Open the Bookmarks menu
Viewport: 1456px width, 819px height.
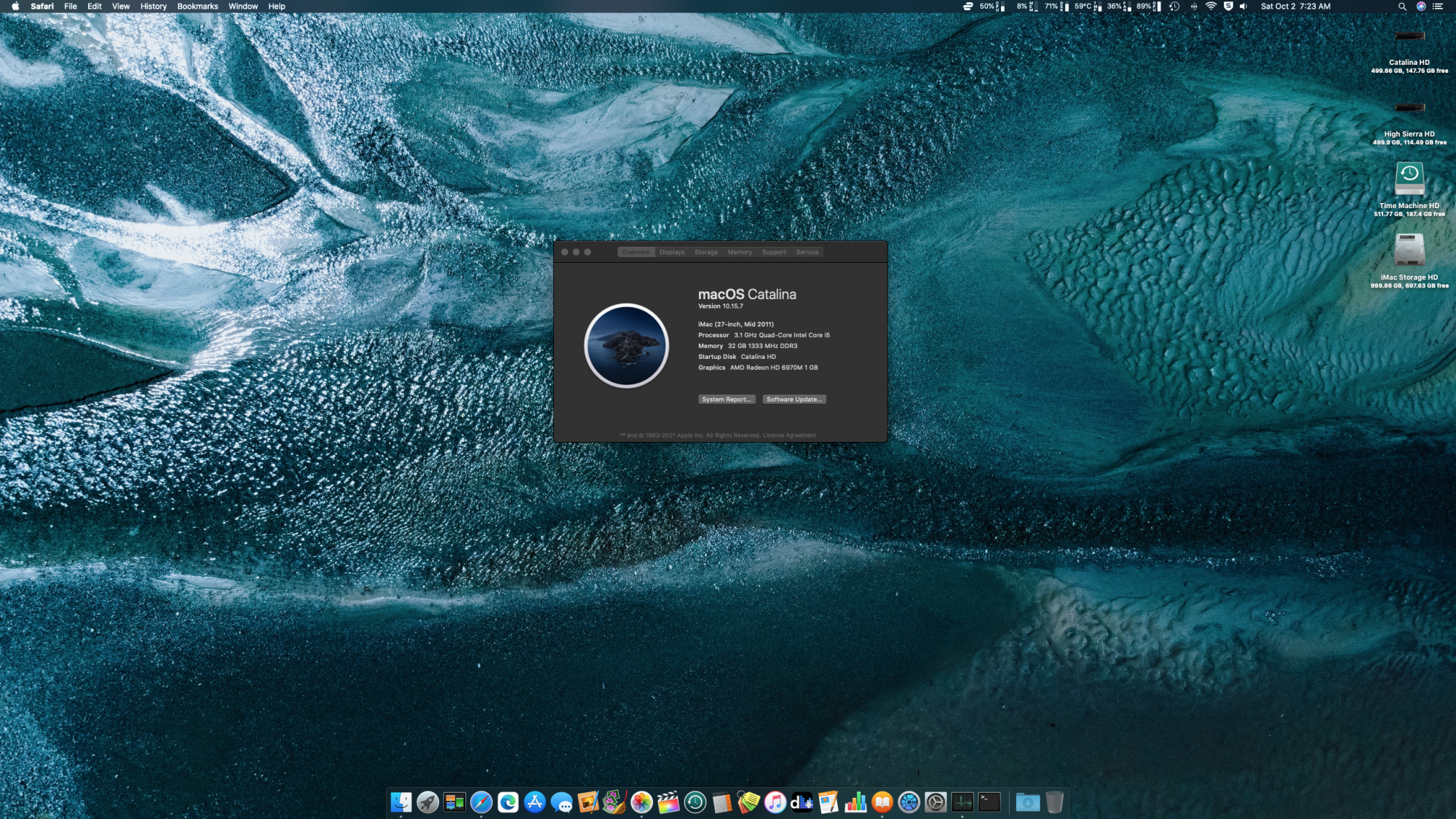click(x=197, y=7)
